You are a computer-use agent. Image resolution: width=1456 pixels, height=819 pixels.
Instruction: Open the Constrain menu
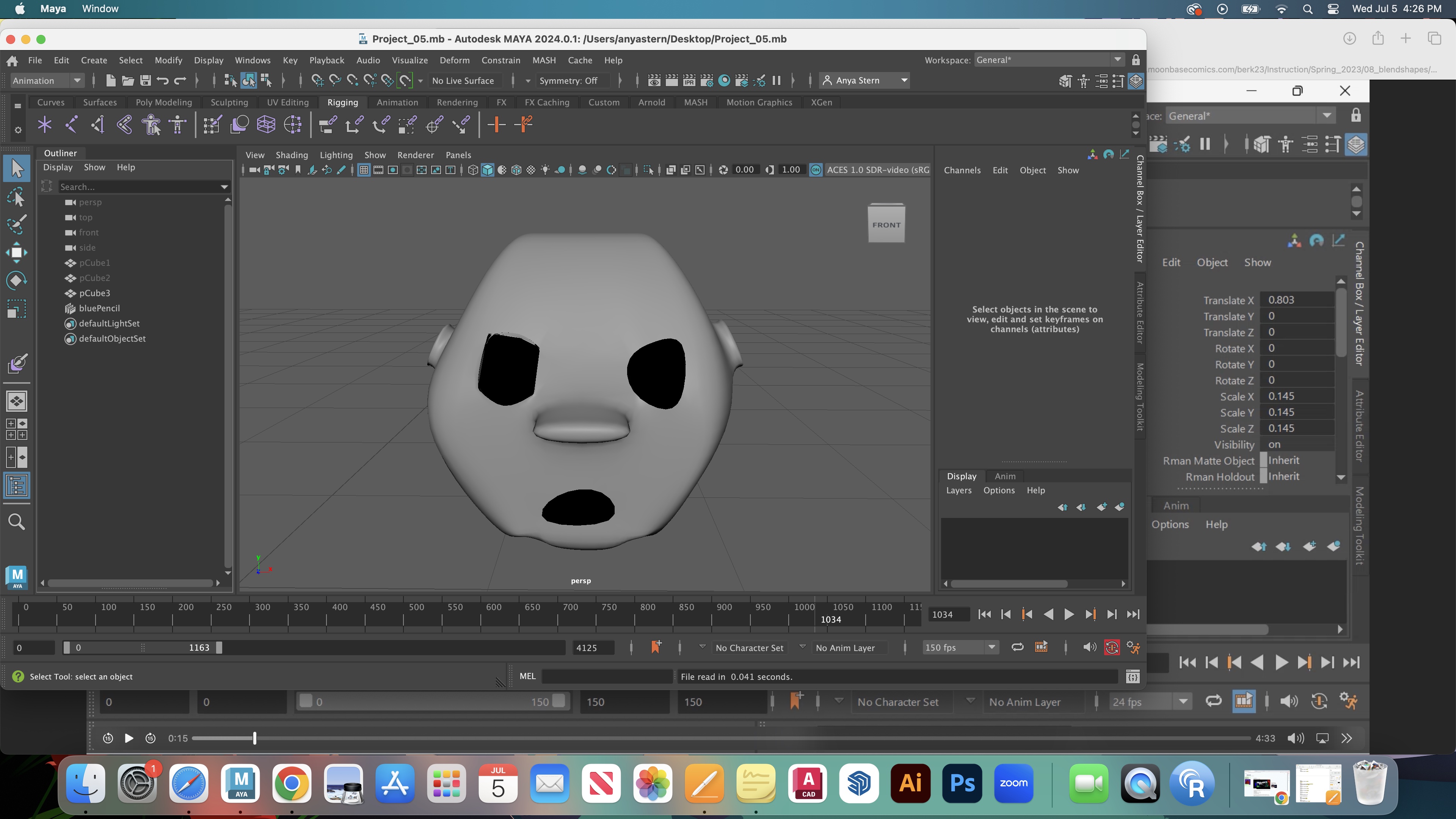click(500, 61)
